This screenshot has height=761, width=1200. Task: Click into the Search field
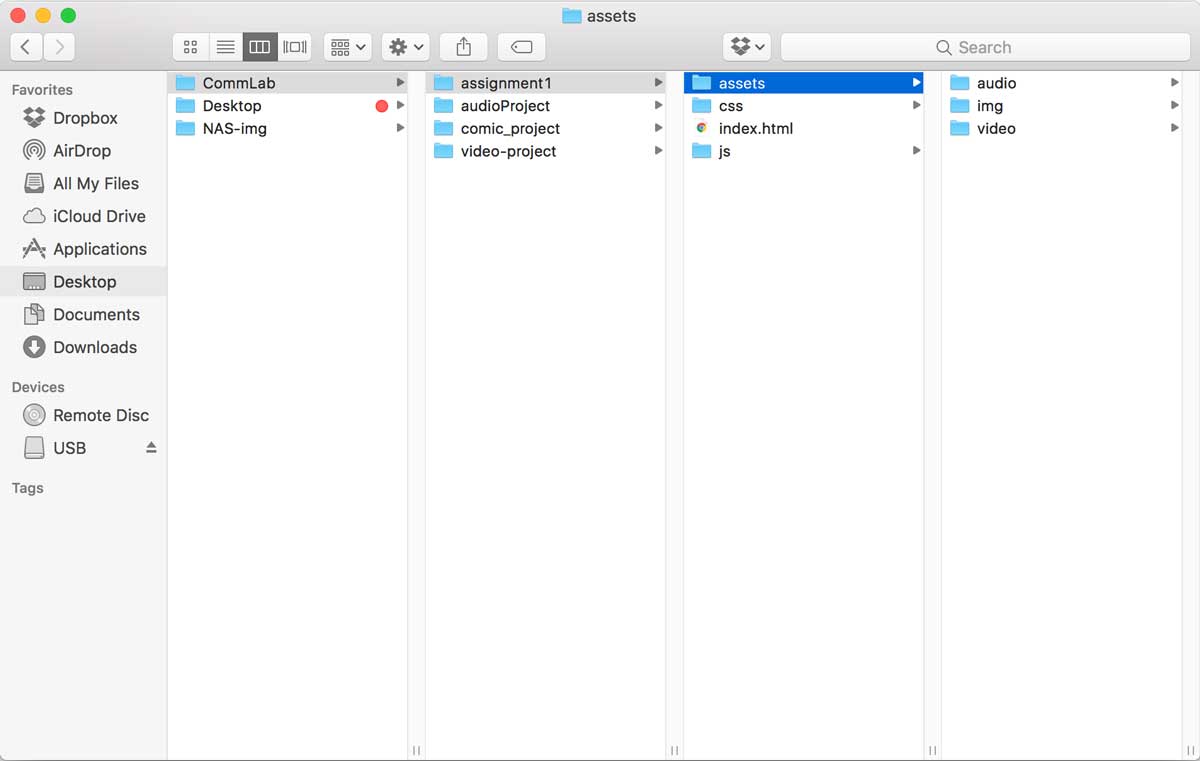coord(985,47)
